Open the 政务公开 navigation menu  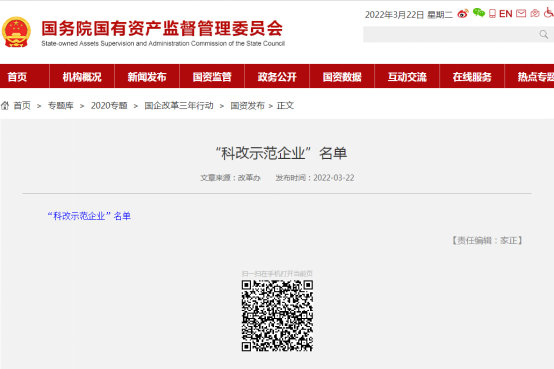277,77
